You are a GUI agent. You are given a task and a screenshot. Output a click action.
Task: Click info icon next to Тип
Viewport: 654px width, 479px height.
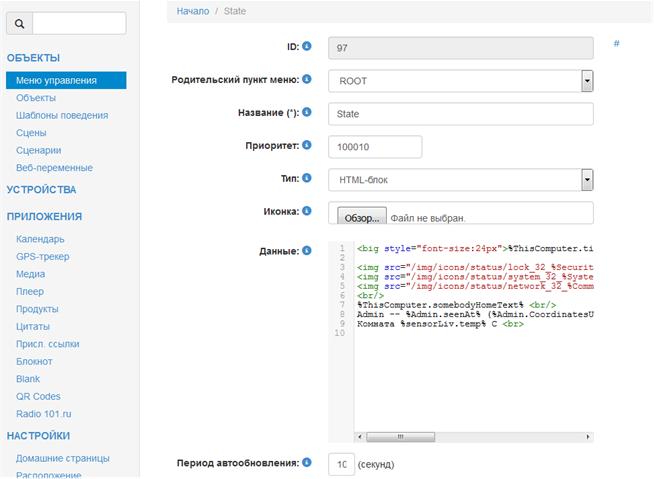(306, 178)
